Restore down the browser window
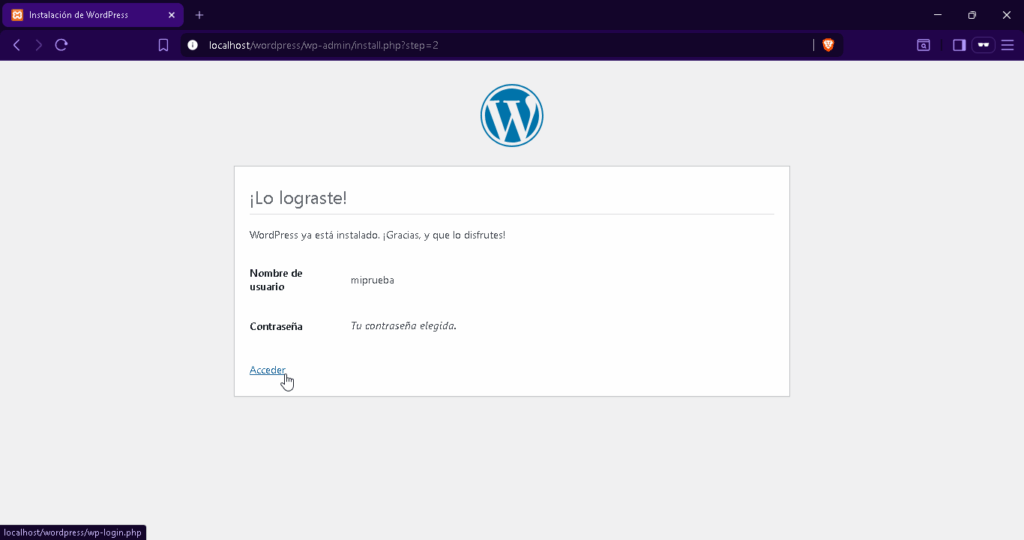Screen dimensions: 1024x540 (972, 15)
